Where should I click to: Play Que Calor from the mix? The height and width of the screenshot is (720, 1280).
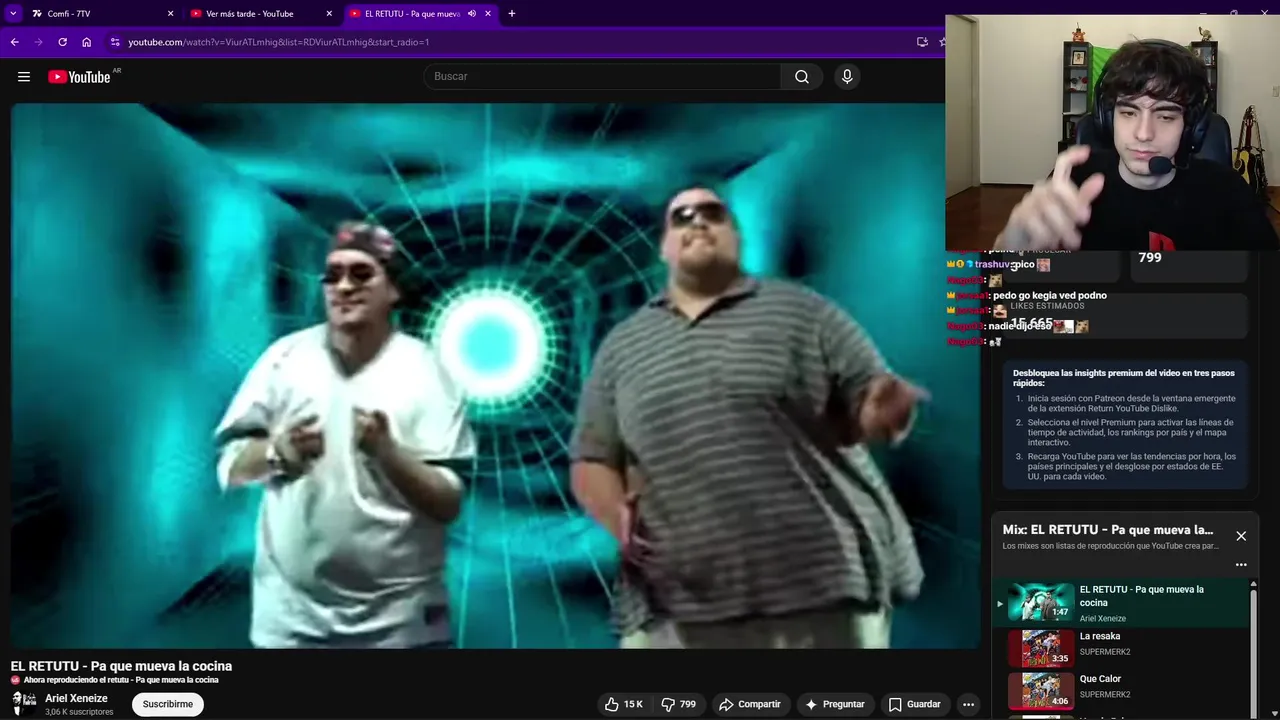1100,679
